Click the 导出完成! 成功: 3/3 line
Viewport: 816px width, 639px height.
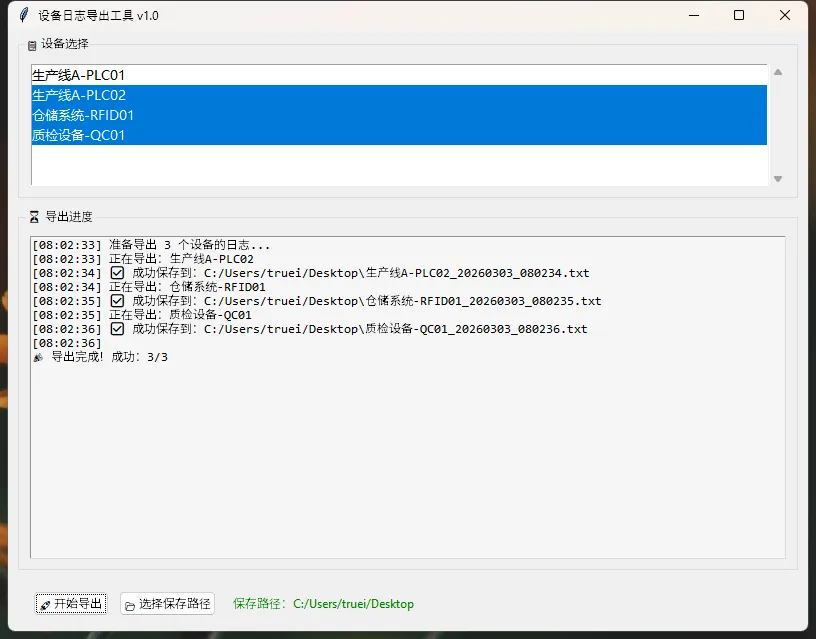pos(100,357)
